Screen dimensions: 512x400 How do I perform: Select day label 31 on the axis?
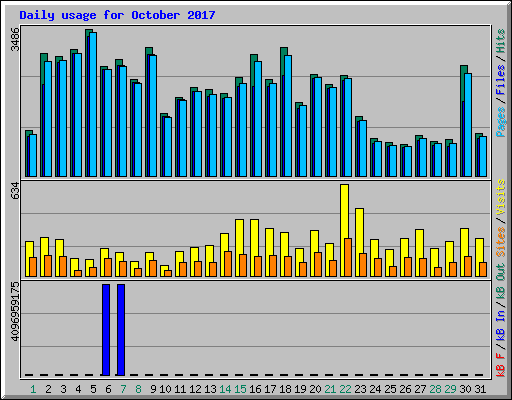coord(480,389)
